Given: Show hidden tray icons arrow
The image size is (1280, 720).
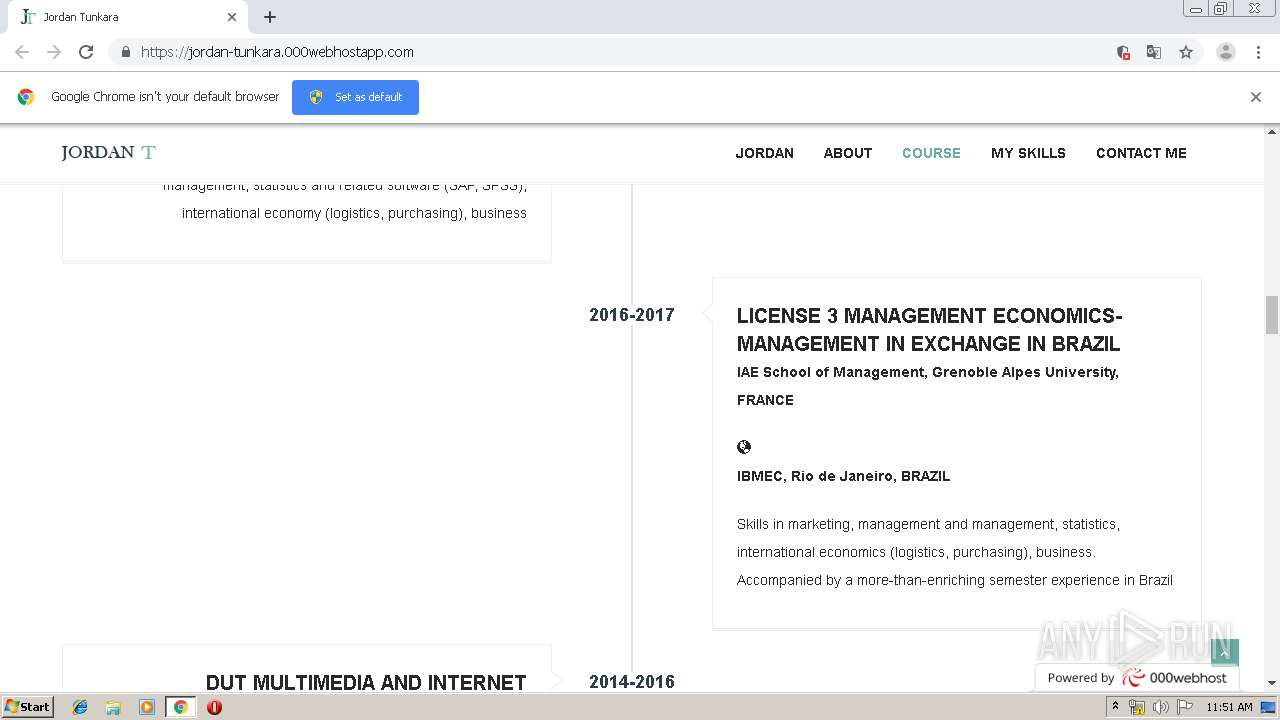Looking at the screenshot, I should pos(1115,707).
